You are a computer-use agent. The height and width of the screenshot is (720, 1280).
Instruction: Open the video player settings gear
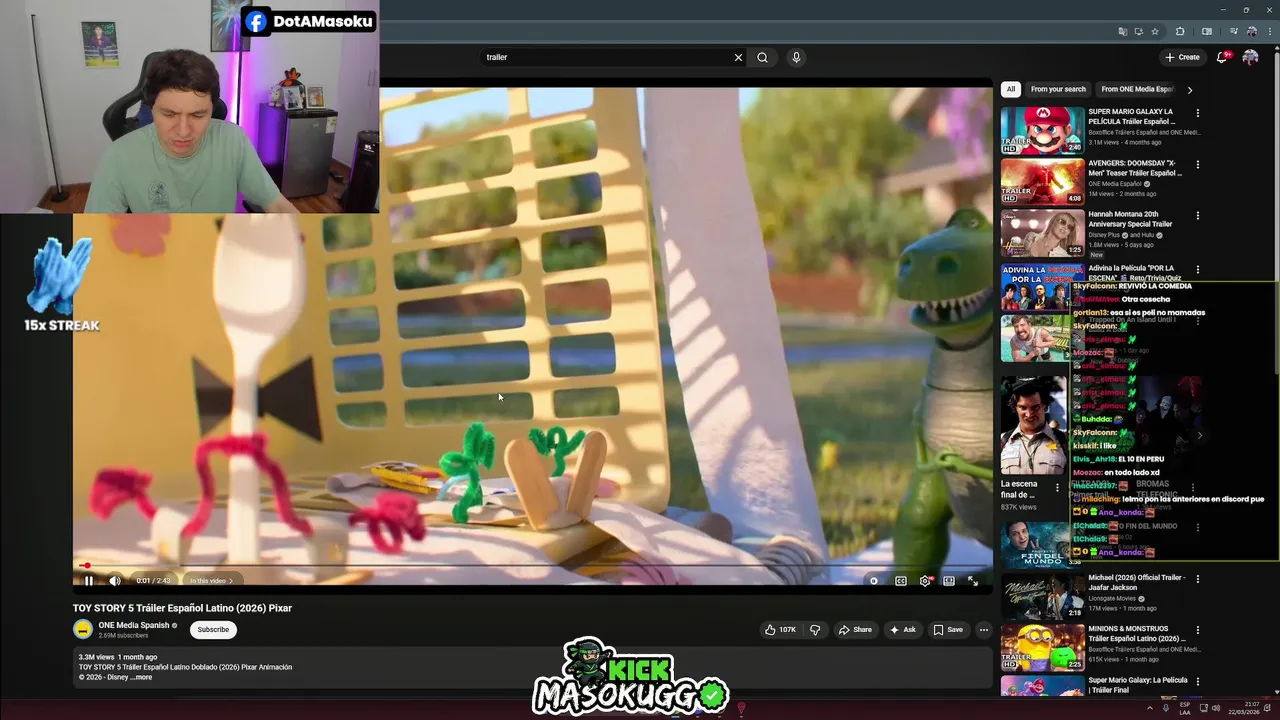[925, 581]
